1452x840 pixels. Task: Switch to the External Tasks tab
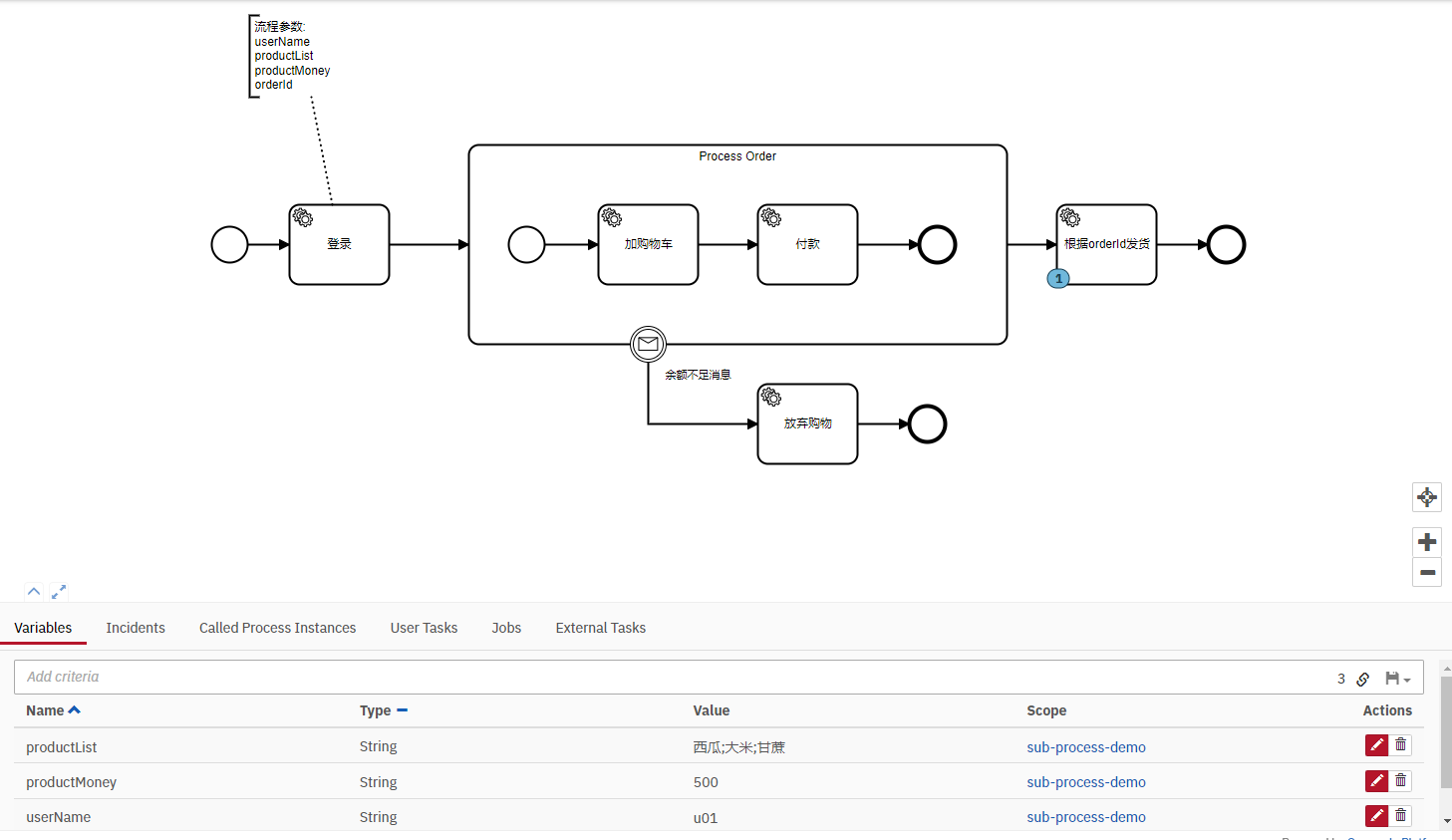600,628
